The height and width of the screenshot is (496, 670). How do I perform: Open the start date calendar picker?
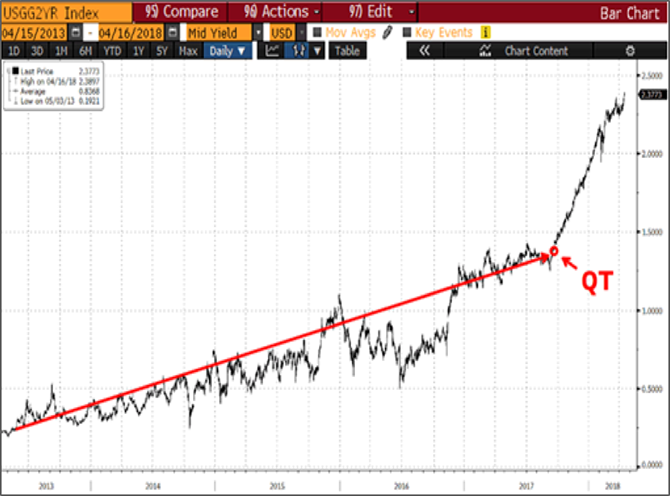tap(76, 31)
